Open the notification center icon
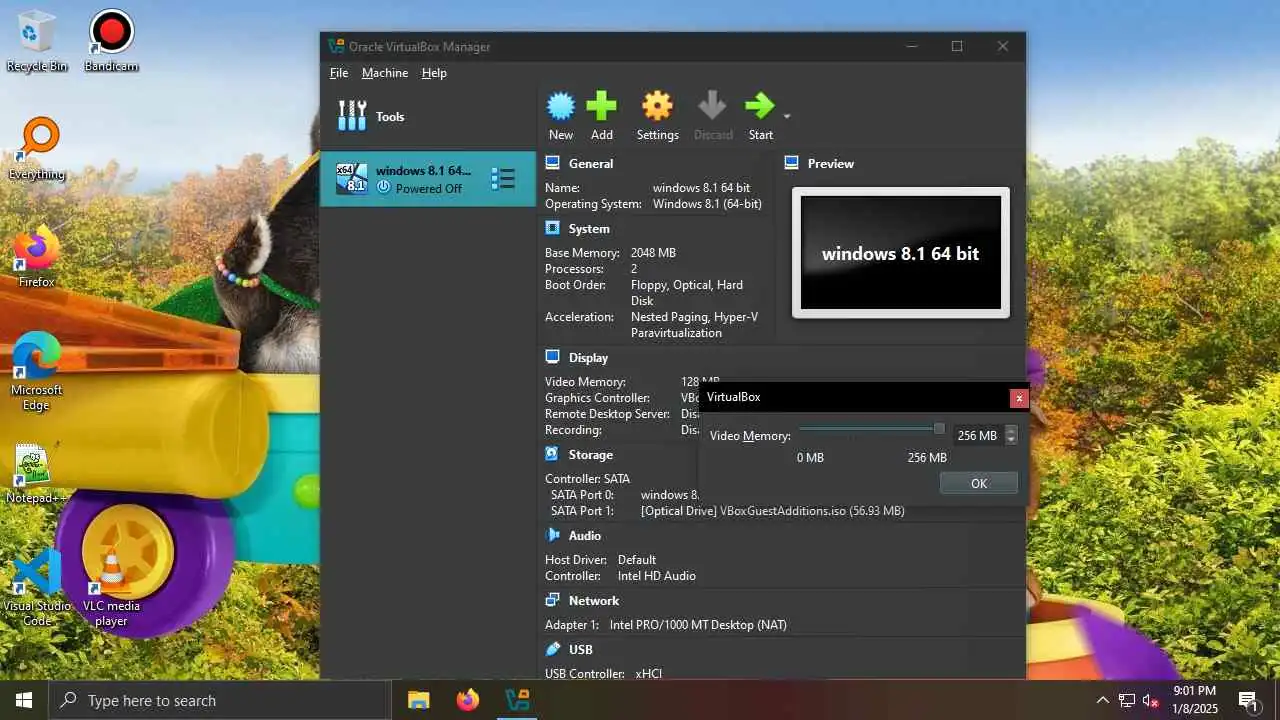This screenshot has width=1280, height=720. click(x=1248, y=700)
